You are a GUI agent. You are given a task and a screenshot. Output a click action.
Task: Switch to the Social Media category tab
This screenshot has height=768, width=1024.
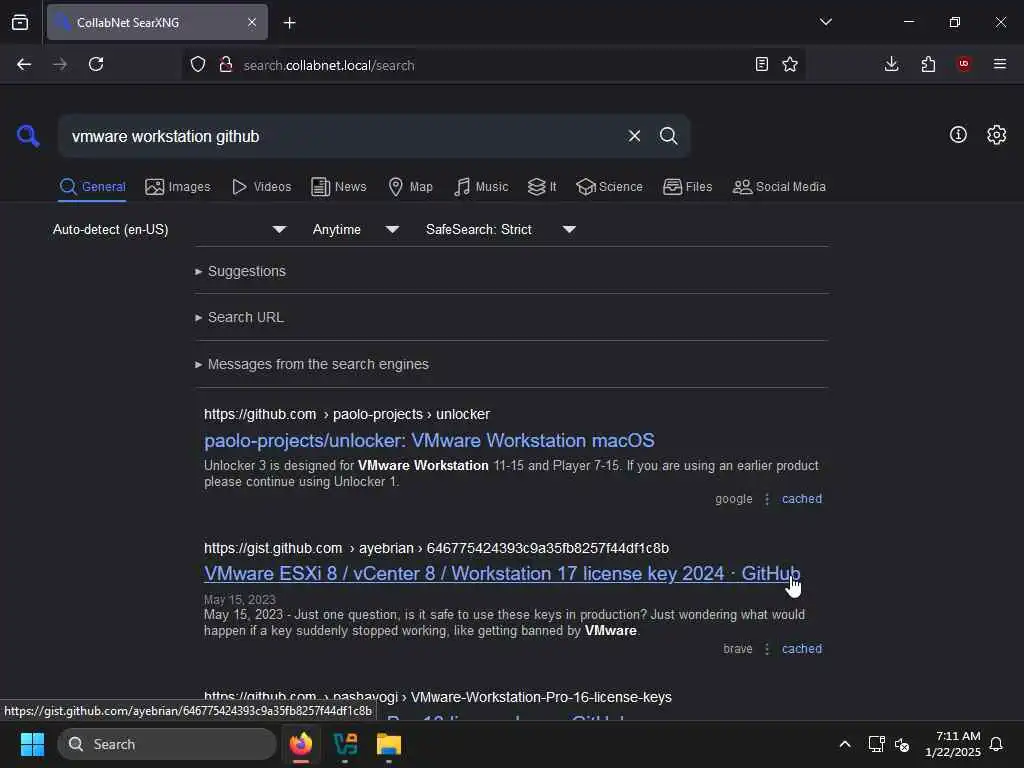click(779, 187)
